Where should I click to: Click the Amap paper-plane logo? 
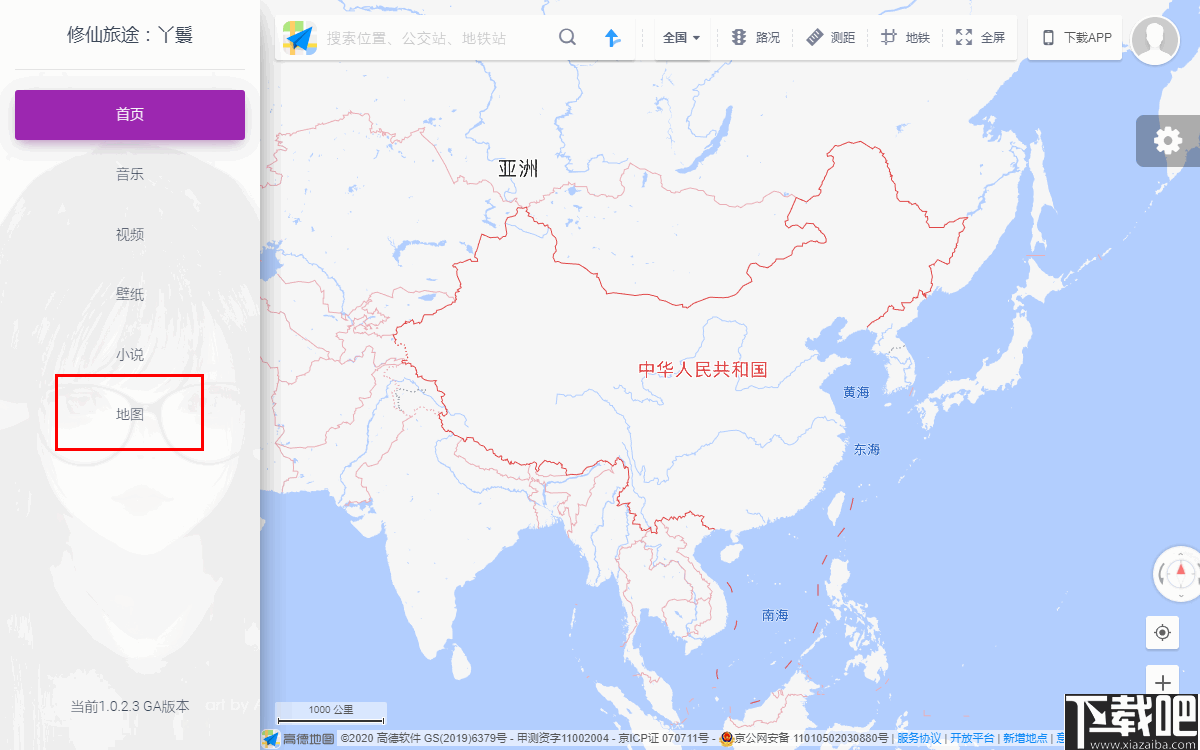coord(298,37)
